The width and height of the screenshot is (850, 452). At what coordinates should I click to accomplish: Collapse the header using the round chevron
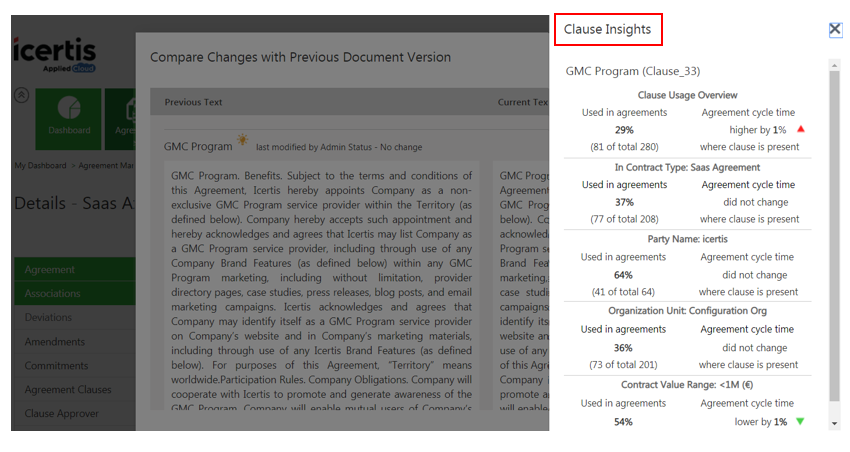click(x=20, y=96)
